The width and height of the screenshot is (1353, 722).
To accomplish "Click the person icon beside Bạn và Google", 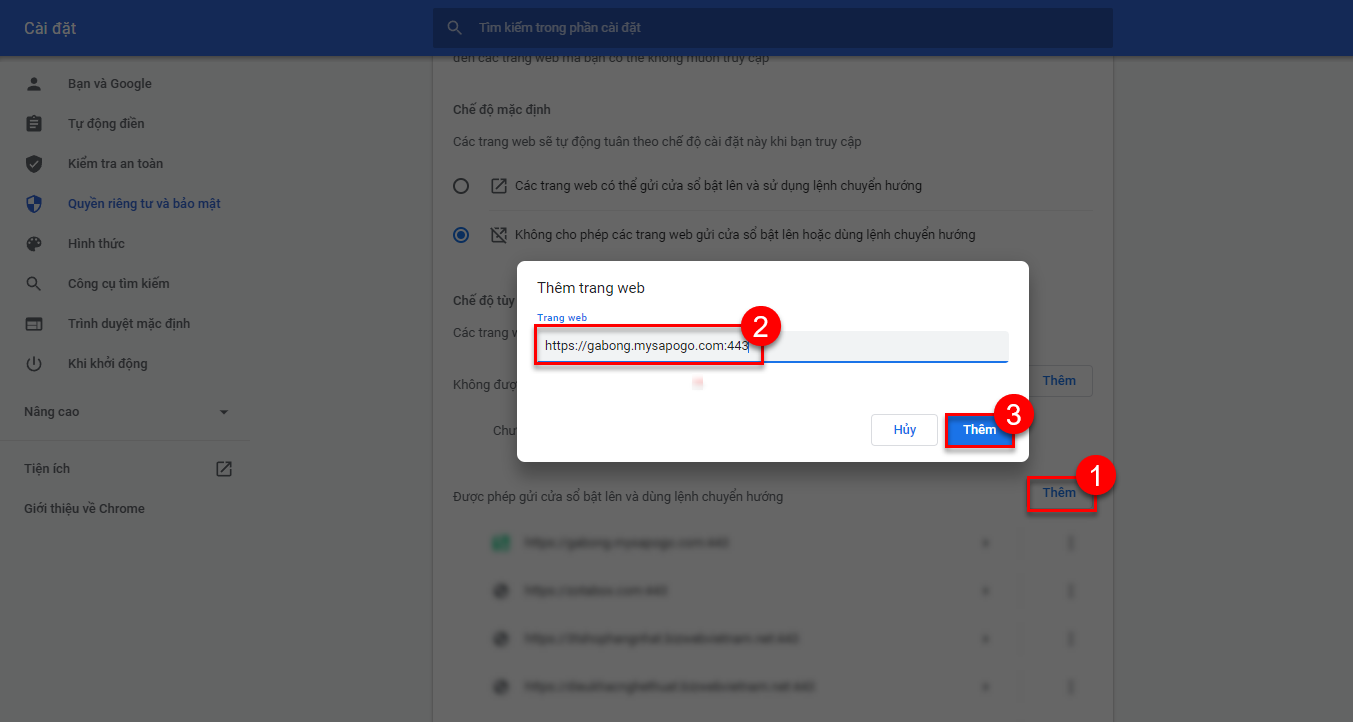I will (x=34, y=84).
